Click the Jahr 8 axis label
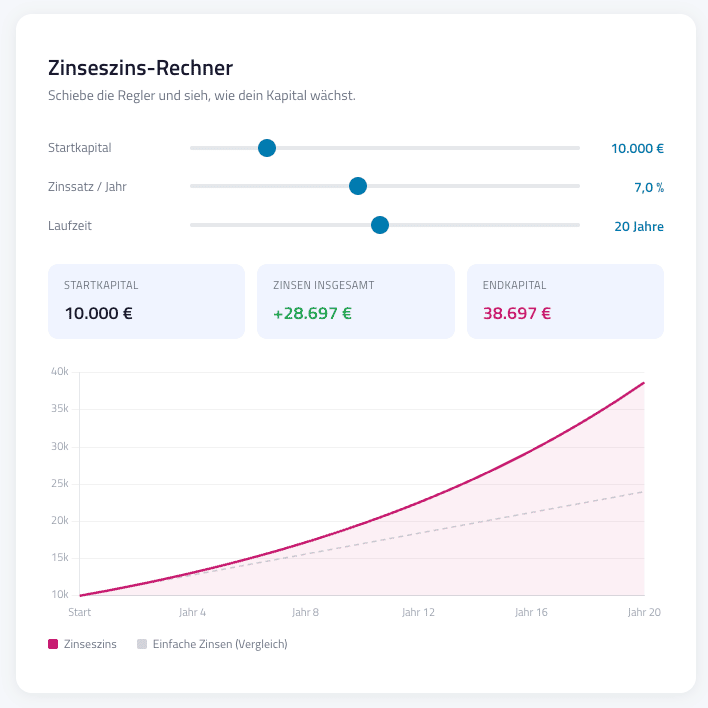Viewport: 708px width, 708px height. [306, 612]
